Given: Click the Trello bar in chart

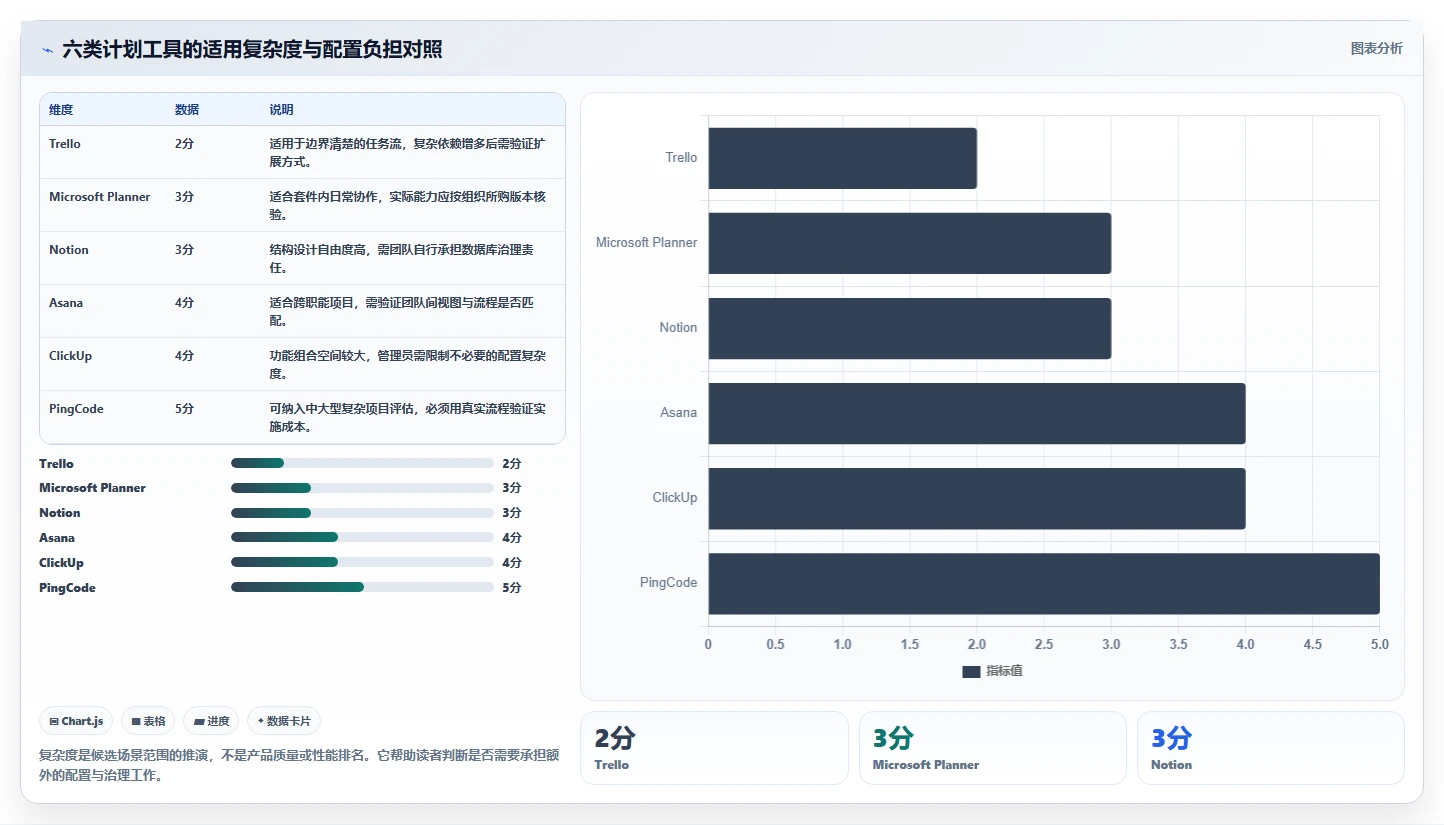Looking at the screenshot, I should (843, 158).
